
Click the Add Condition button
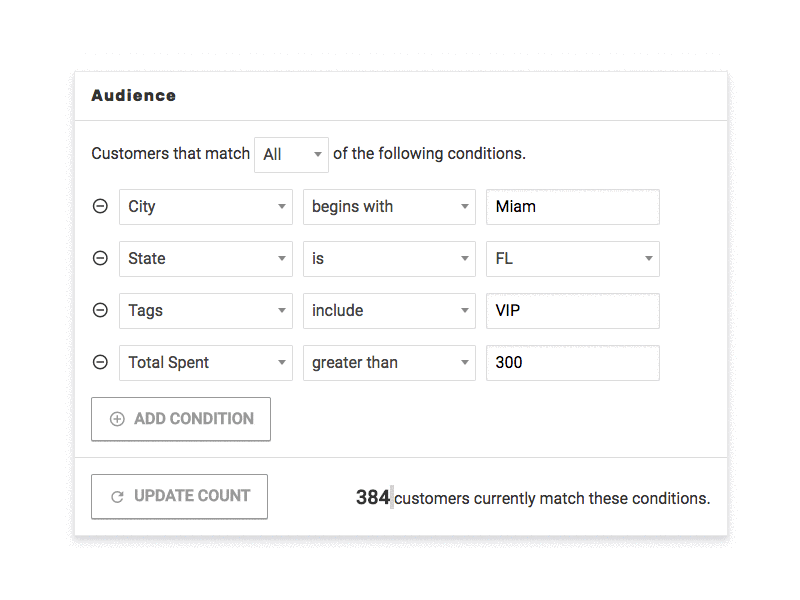coord(181,419)
